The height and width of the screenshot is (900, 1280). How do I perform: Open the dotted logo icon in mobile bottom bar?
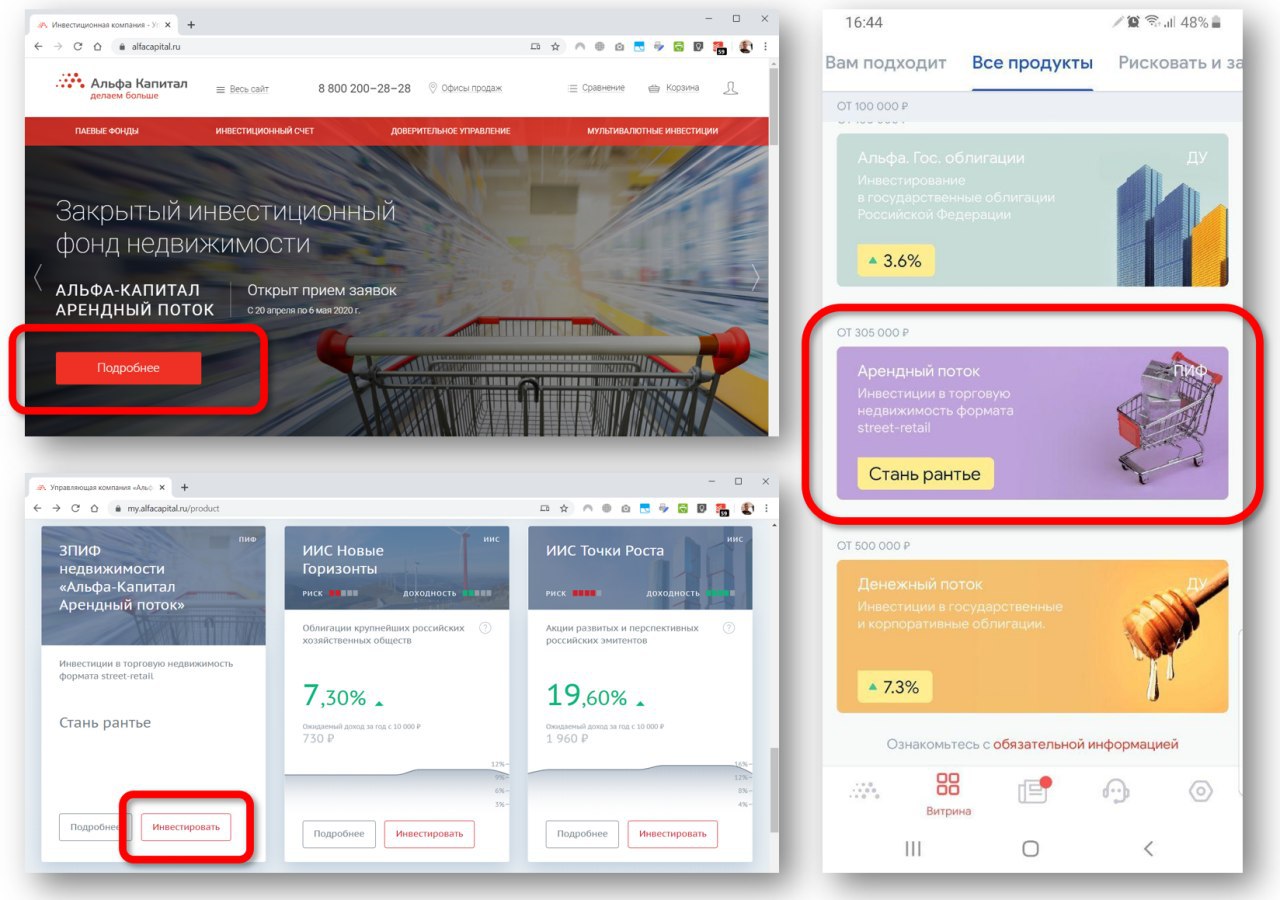pos(864,791)
